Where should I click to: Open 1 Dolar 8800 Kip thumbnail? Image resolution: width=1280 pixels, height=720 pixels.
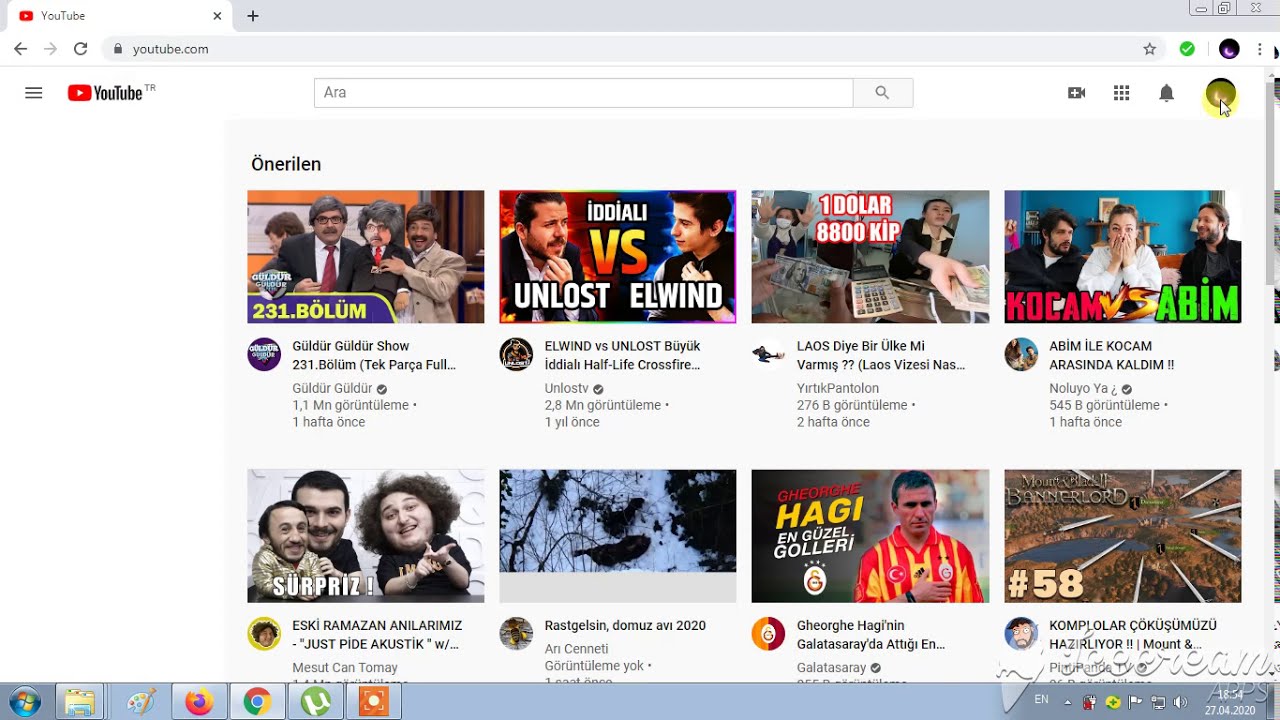pos(870,257)
